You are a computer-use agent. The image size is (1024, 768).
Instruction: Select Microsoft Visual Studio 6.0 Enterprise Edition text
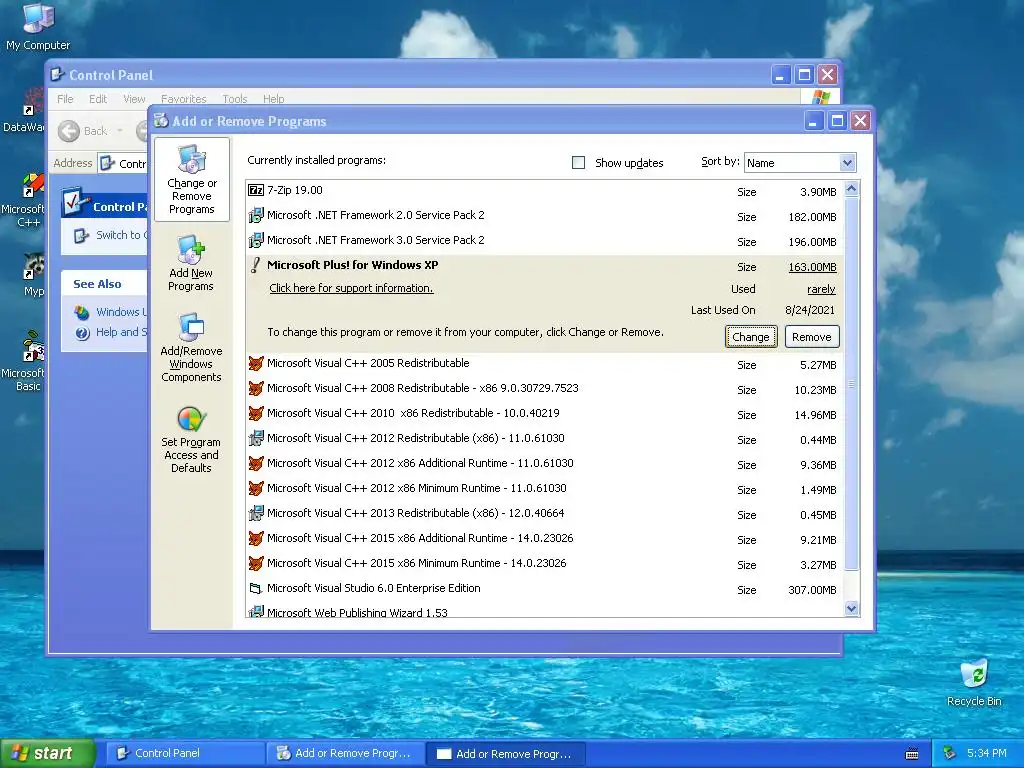(x=374, y=588)
